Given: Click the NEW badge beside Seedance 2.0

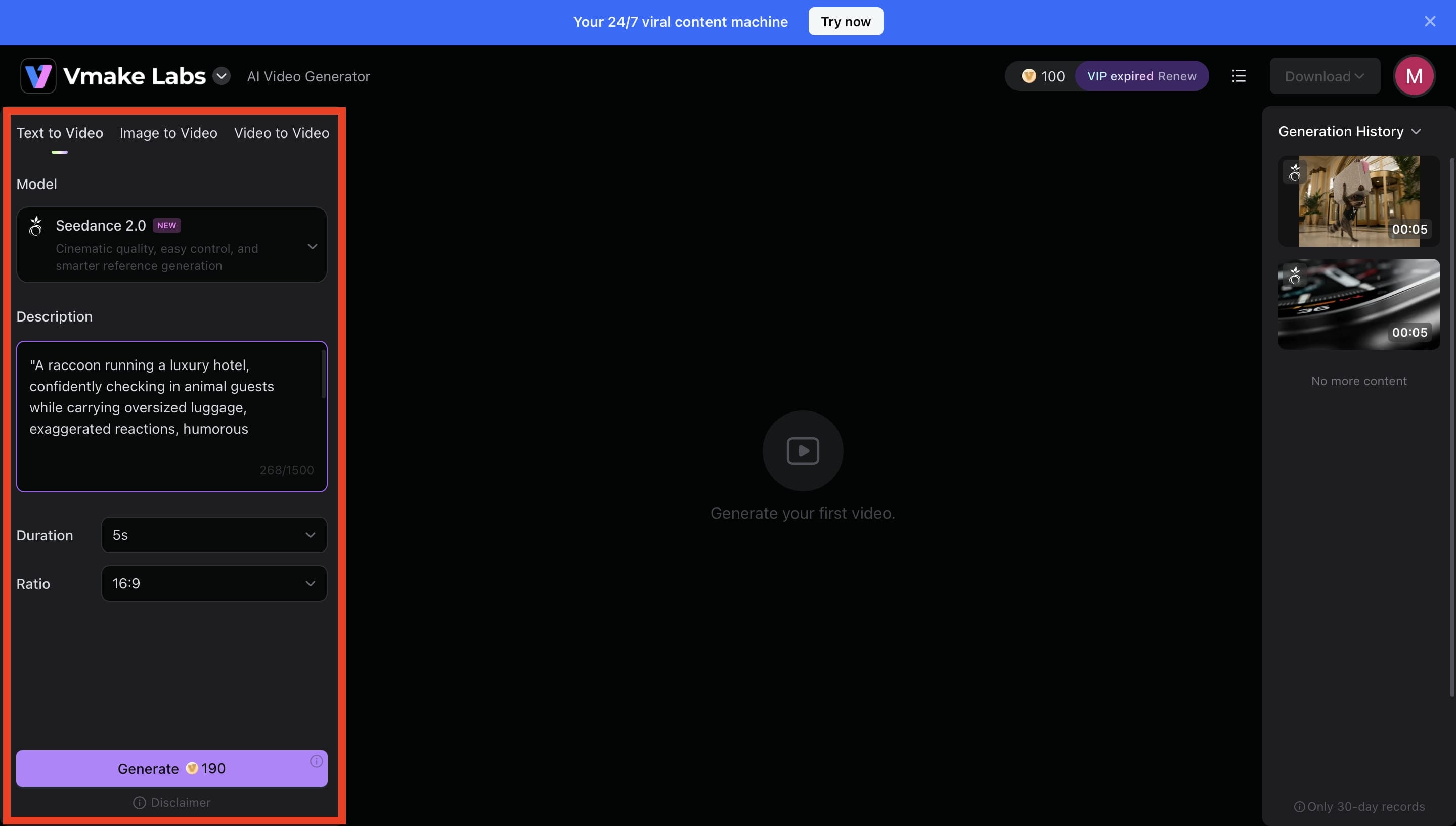Looking at the screenshot, I should (x=166, y=226).
